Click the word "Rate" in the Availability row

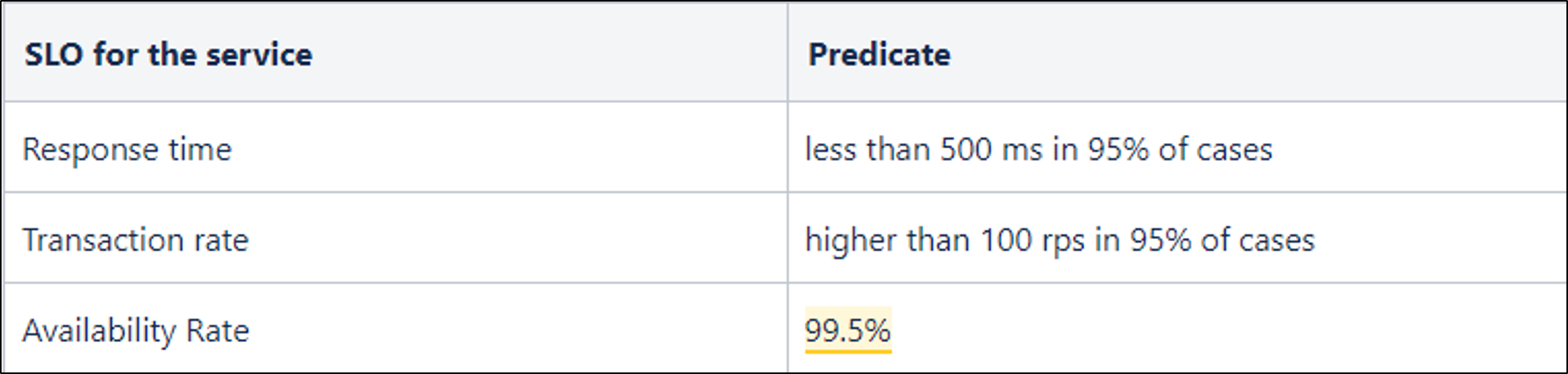217,330
